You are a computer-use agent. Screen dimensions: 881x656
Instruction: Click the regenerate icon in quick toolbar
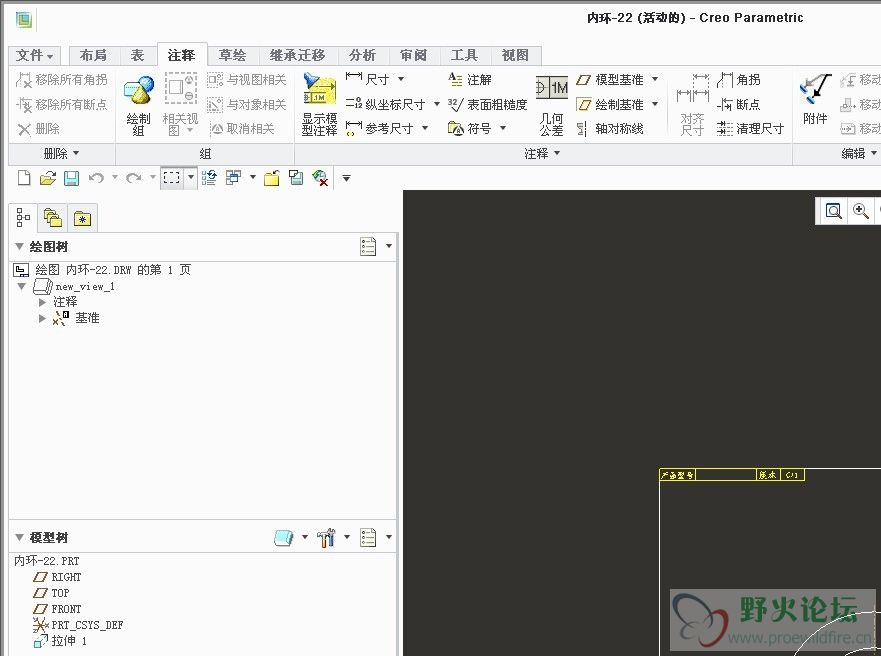tap(209, 178)
